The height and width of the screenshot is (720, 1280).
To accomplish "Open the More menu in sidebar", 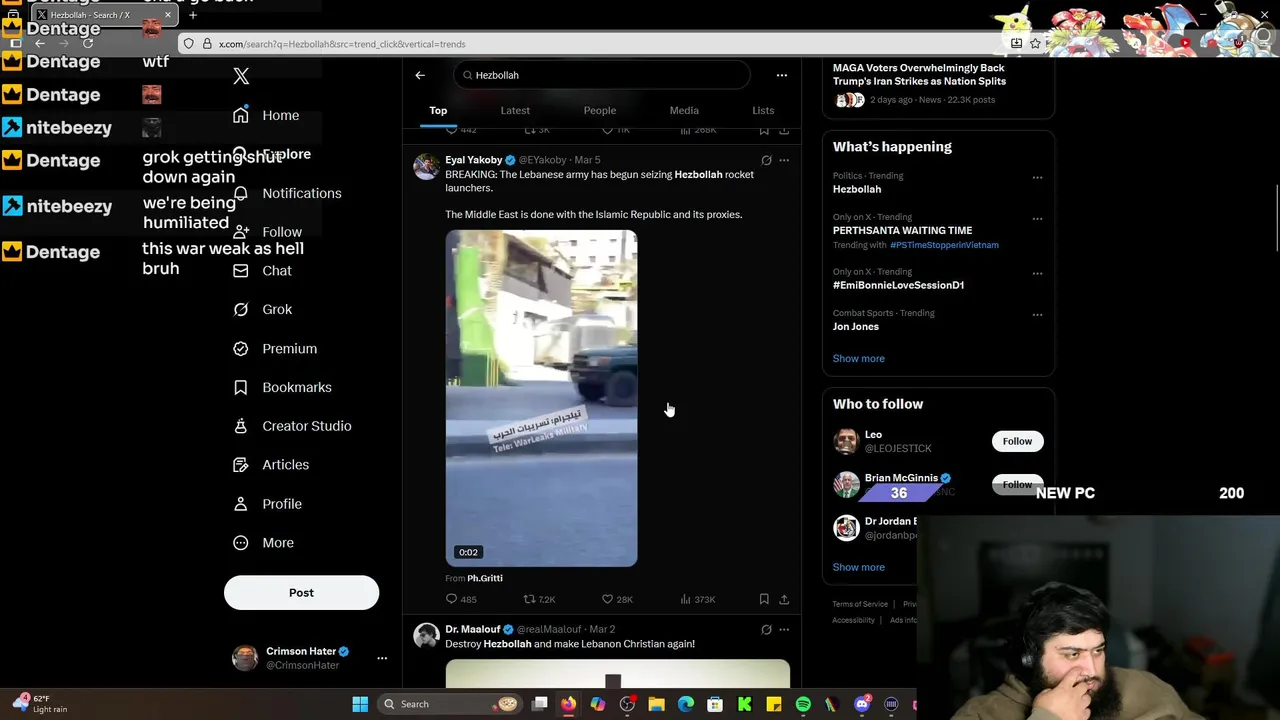I will pos(263,543).
